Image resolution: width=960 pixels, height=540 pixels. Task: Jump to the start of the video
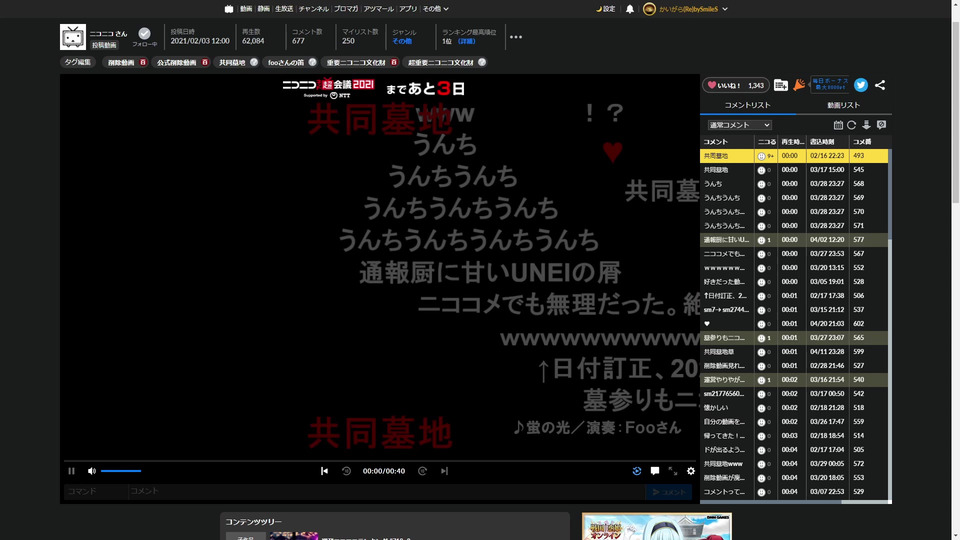[x=324, y=471]
